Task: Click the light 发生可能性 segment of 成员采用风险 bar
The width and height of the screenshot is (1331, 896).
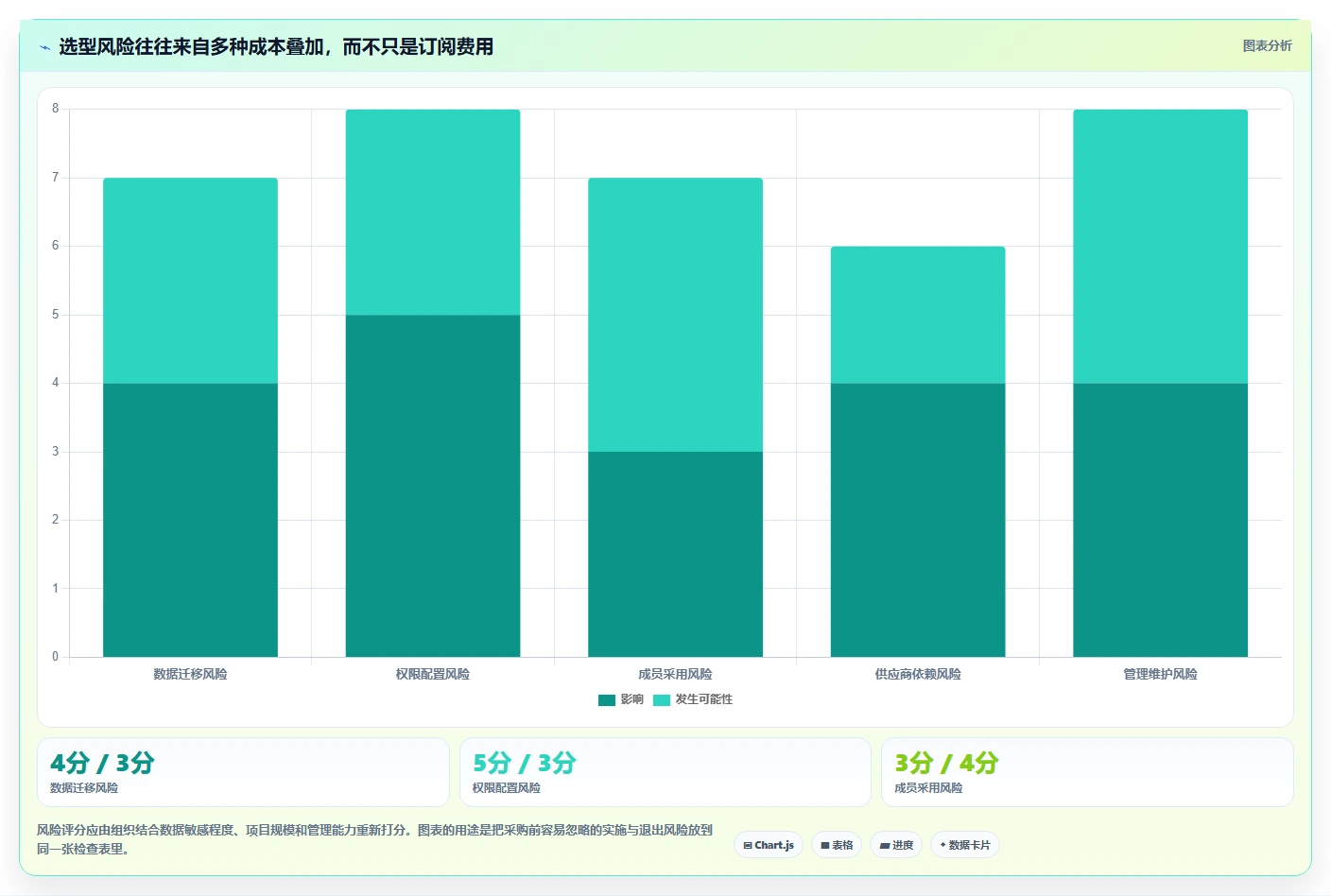Action: coord(675,315)
